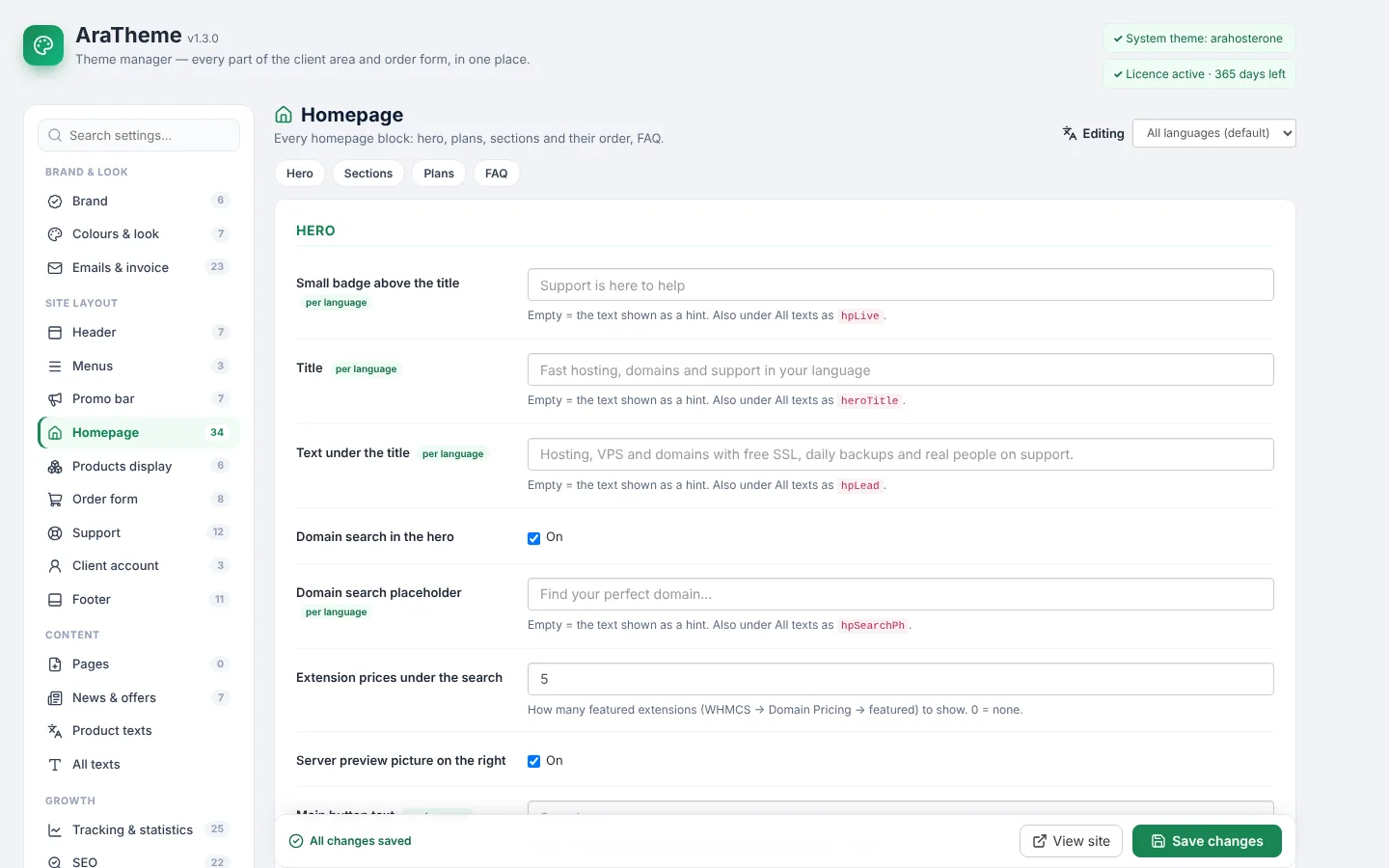The height and width of the screenshot is (868, 1389).
Task: Open Homepage in the sidebar
Action: pyautogui.click(x=139, y=433)
